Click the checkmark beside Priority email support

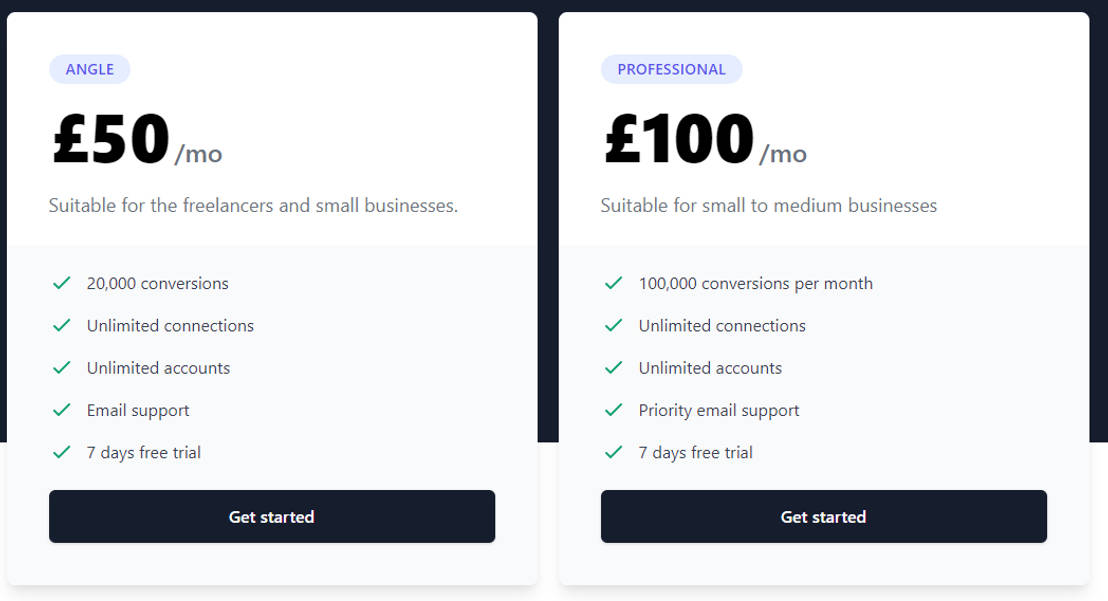click(x=613, y=410)
